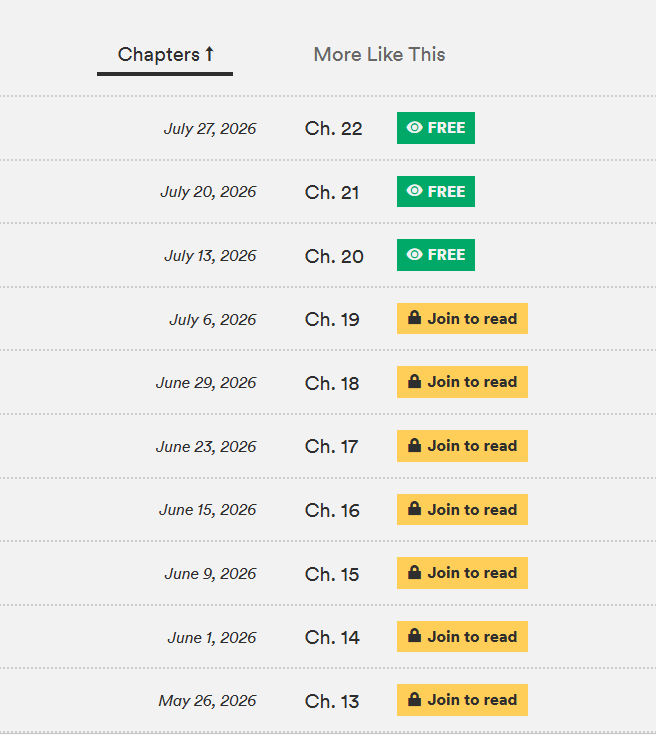Click Join to read for Ch. 14
Image resolution: width=656 pixels, height=735 pixels.
462,637
